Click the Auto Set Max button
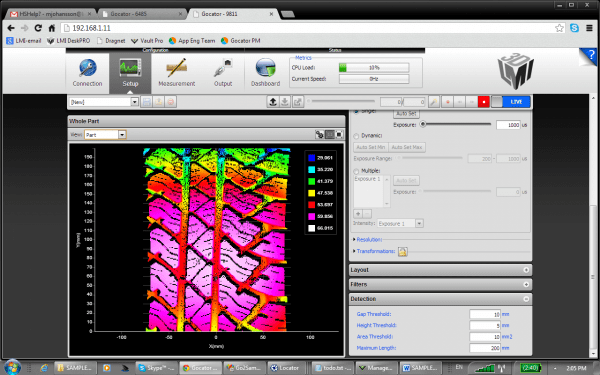Screen dimensions: 600x375 pos(407,147)
